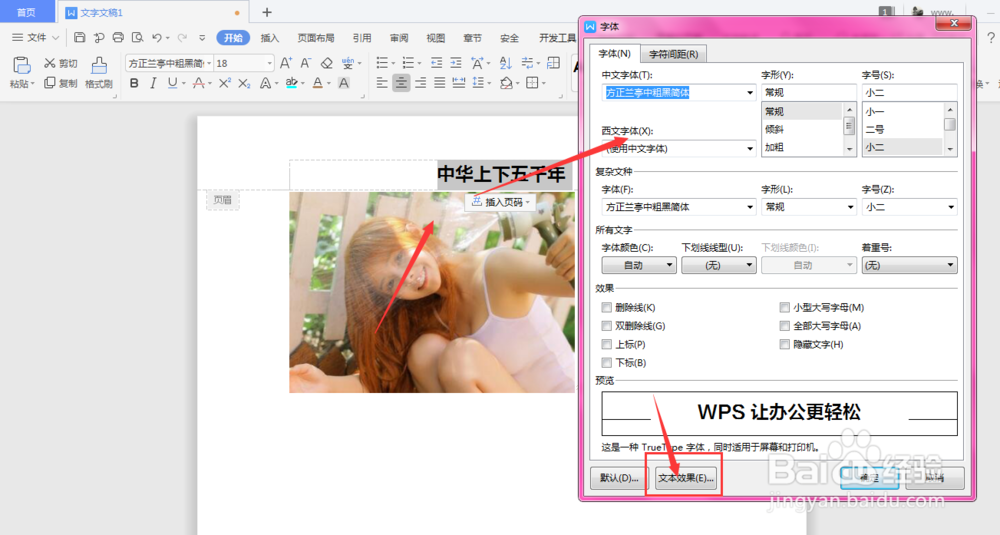This screenshot has height=535, width=1000.
Task: Increase font size with A+ icon
Action: coord(286,62)
